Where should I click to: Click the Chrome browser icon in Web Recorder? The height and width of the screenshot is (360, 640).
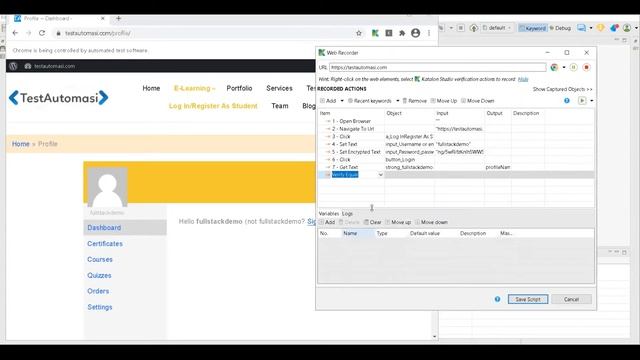[x=554, y=67]
